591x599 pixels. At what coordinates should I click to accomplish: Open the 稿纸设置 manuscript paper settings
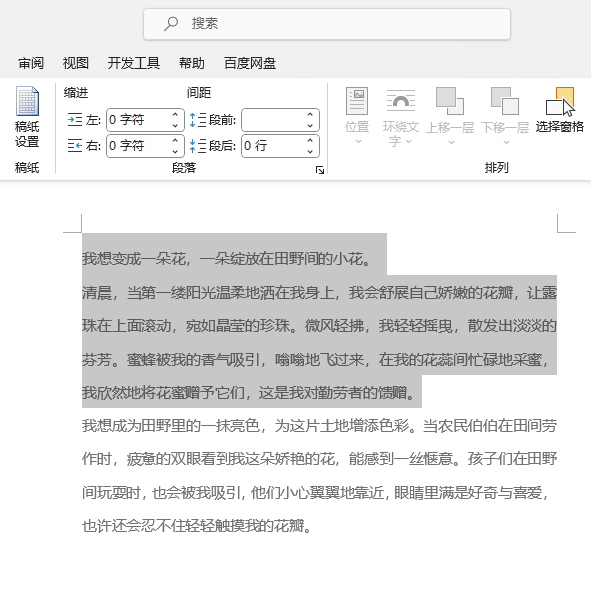[x=27, y=117]
